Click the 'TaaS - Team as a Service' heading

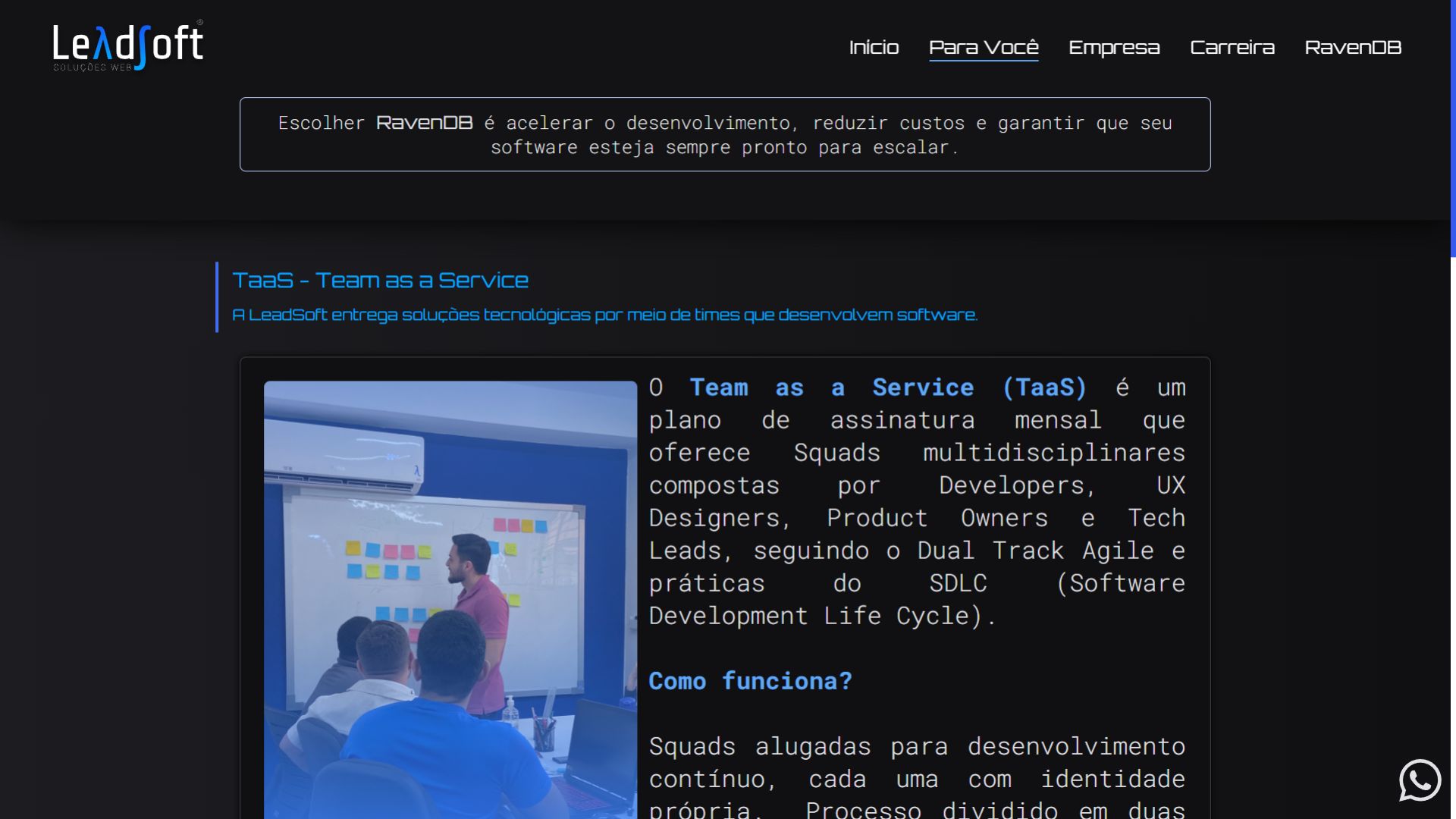tap(380, 280)
